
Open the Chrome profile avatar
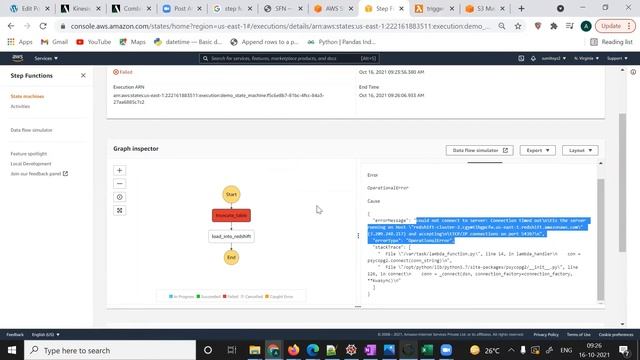pyautogui.click(x=586, y=26)
